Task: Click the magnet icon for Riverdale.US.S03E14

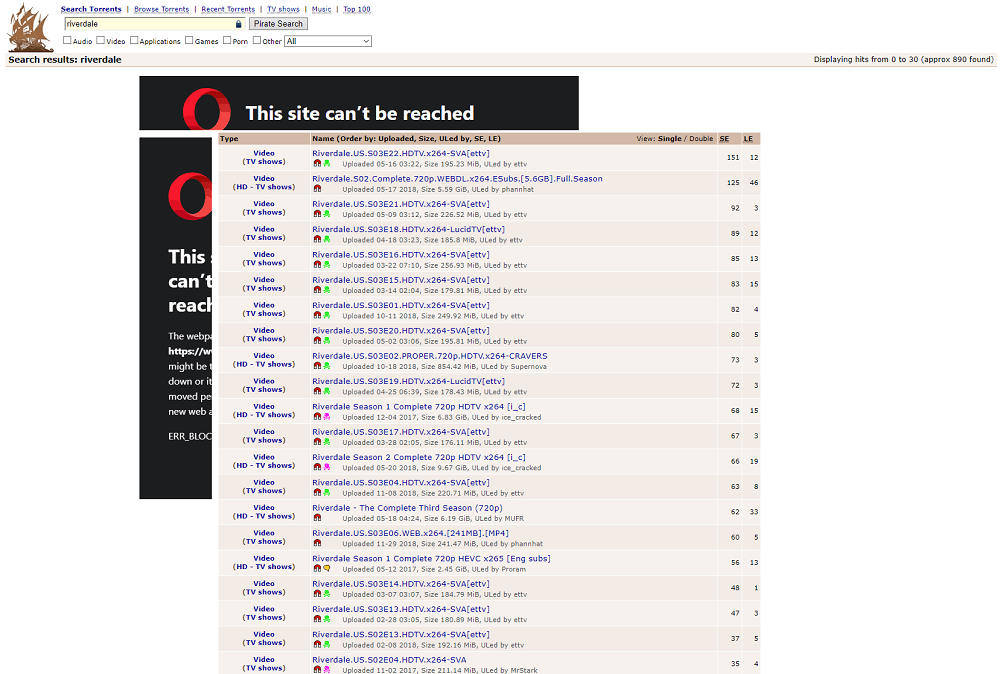Action: click(317, 594)
